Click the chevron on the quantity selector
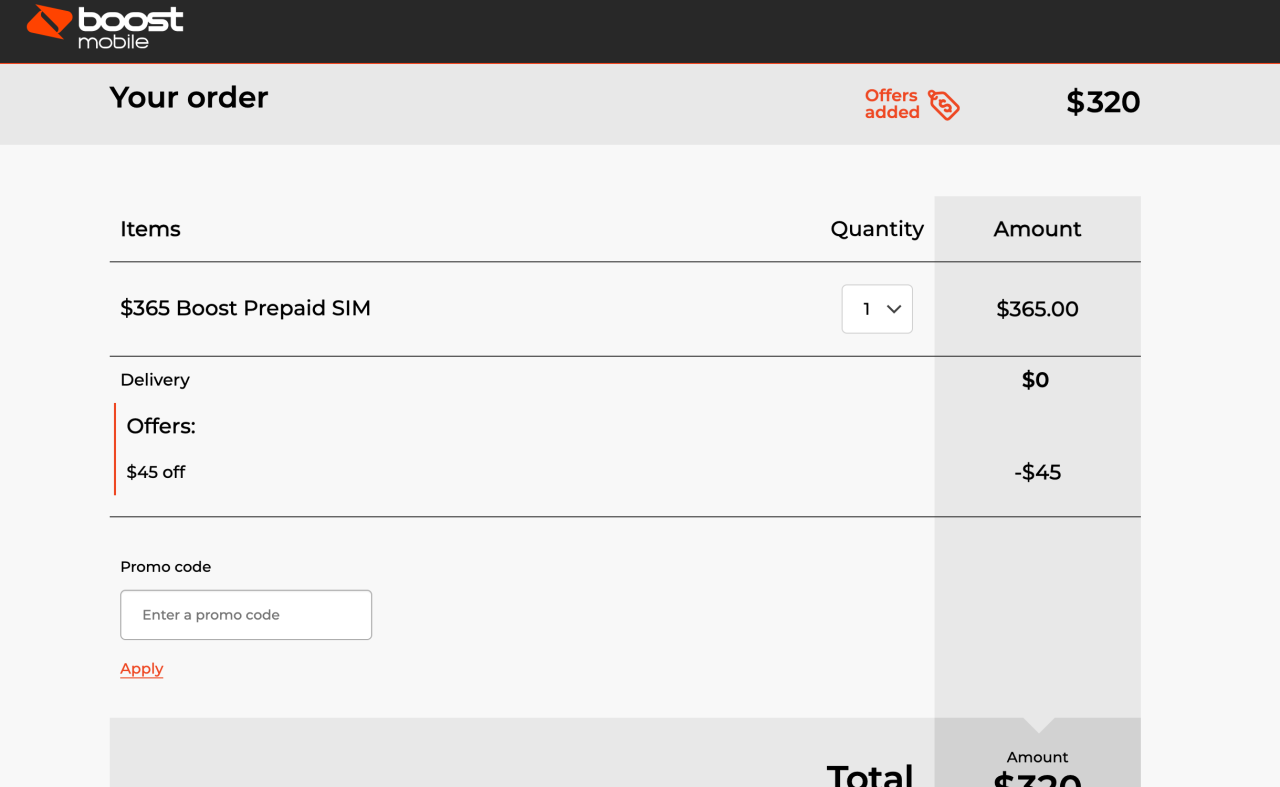Screen dimensions: 1280x787 895,309
